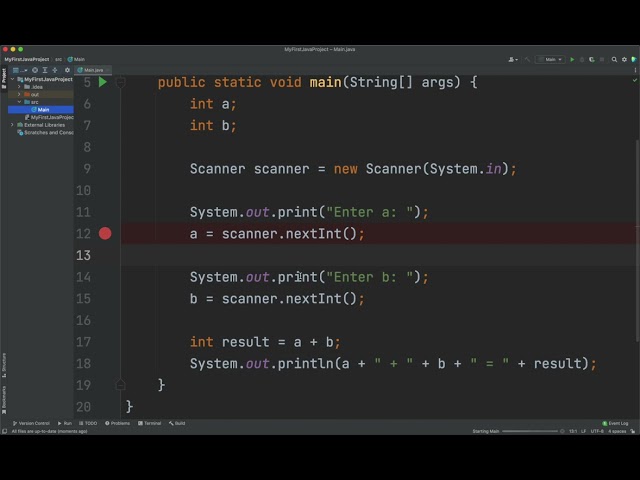
Task: Toggle tool window quick access icon bottom-left
Action: pyautogui.click(x=4, y=431)
